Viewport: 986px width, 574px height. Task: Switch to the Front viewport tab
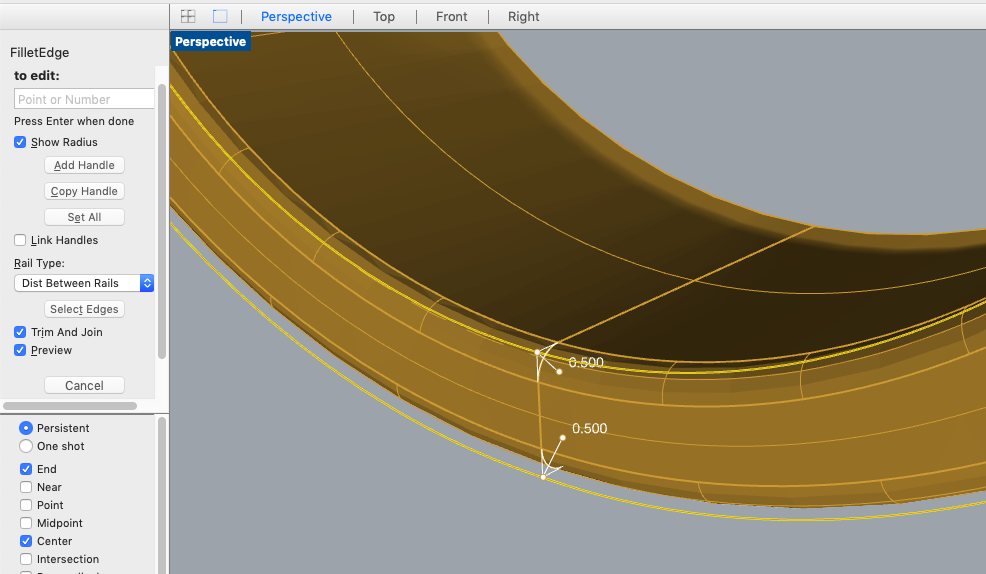click(x=451, y=16)
